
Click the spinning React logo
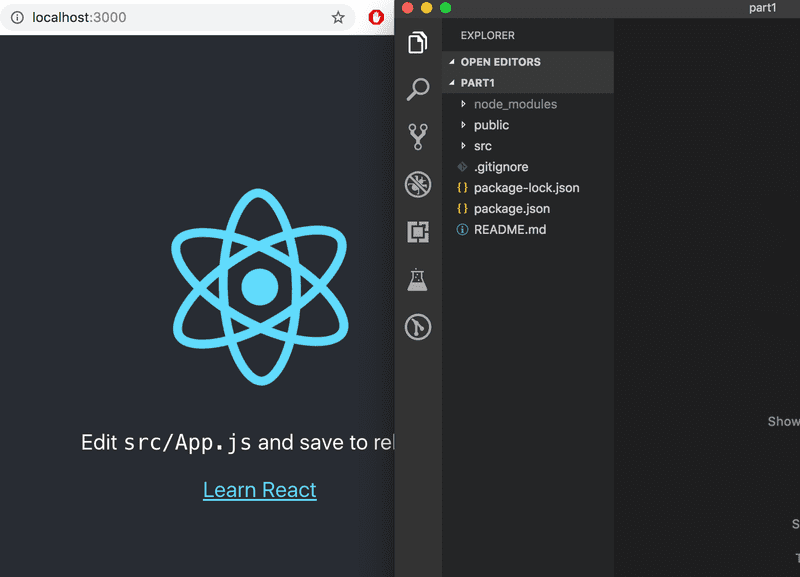(260, 287)
